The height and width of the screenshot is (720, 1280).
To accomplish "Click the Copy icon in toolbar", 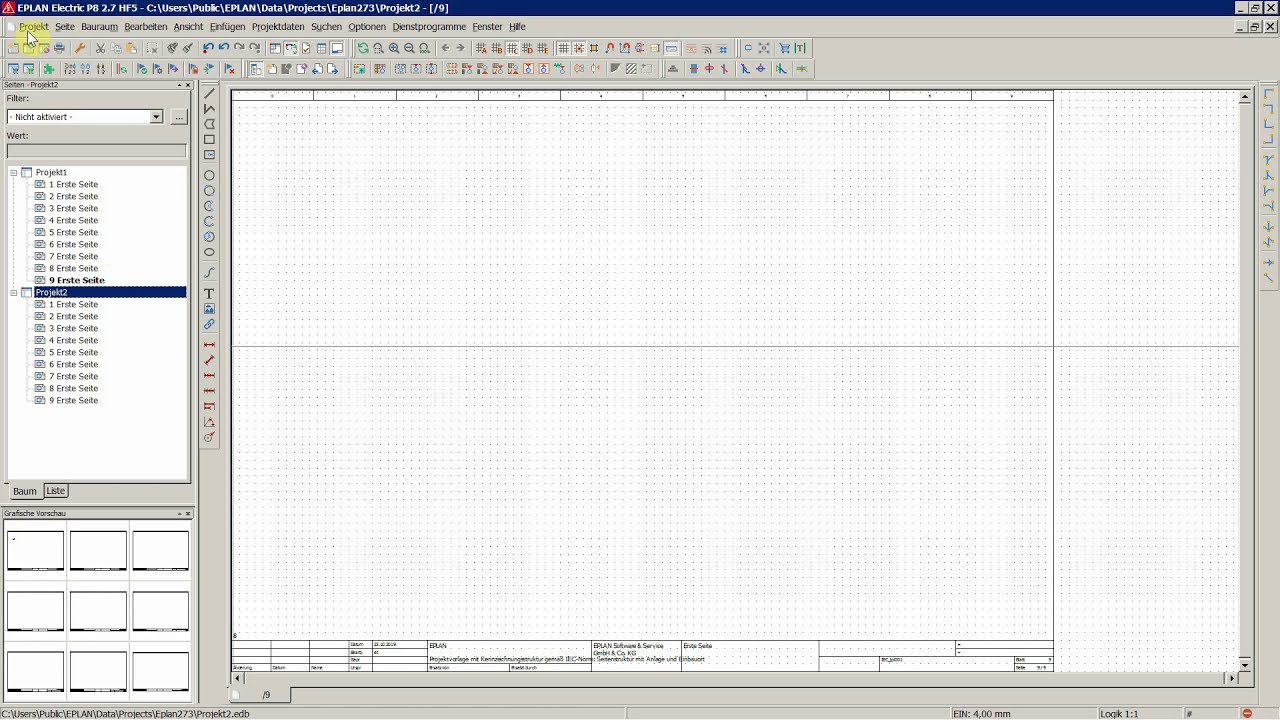I will point(116,48).
